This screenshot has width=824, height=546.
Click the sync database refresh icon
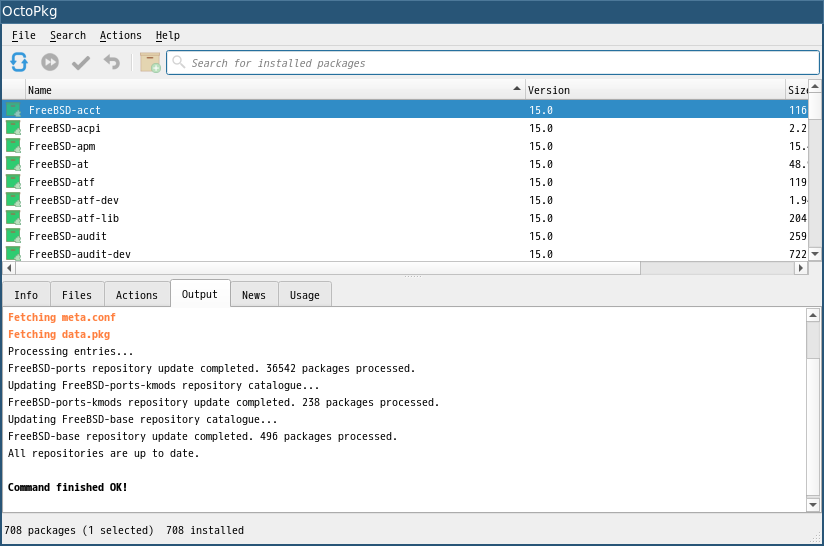click(19, 62)
